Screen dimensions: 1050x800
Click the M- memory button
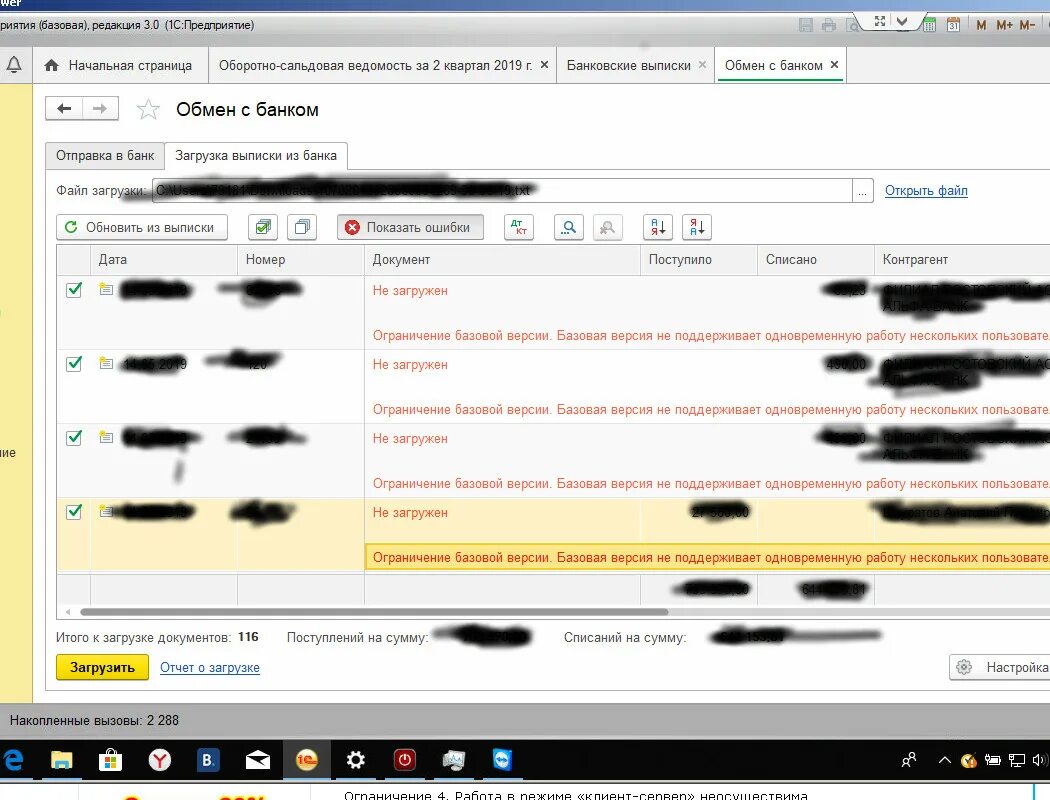coord(1027,25)
